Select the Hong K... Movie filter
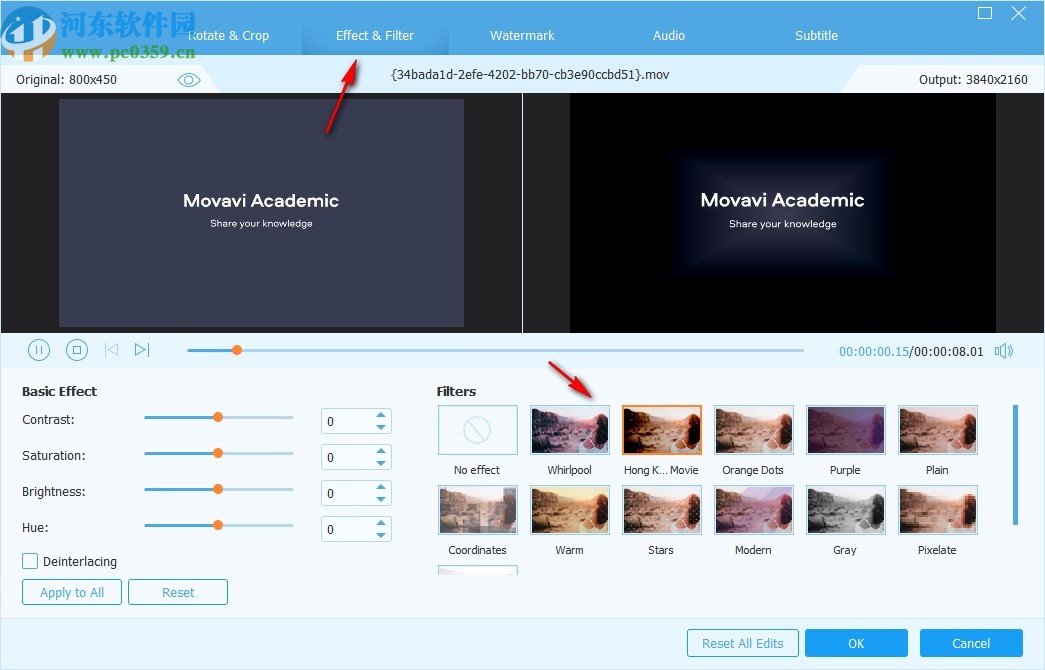 pyautogui.click(x=661, y=430)
